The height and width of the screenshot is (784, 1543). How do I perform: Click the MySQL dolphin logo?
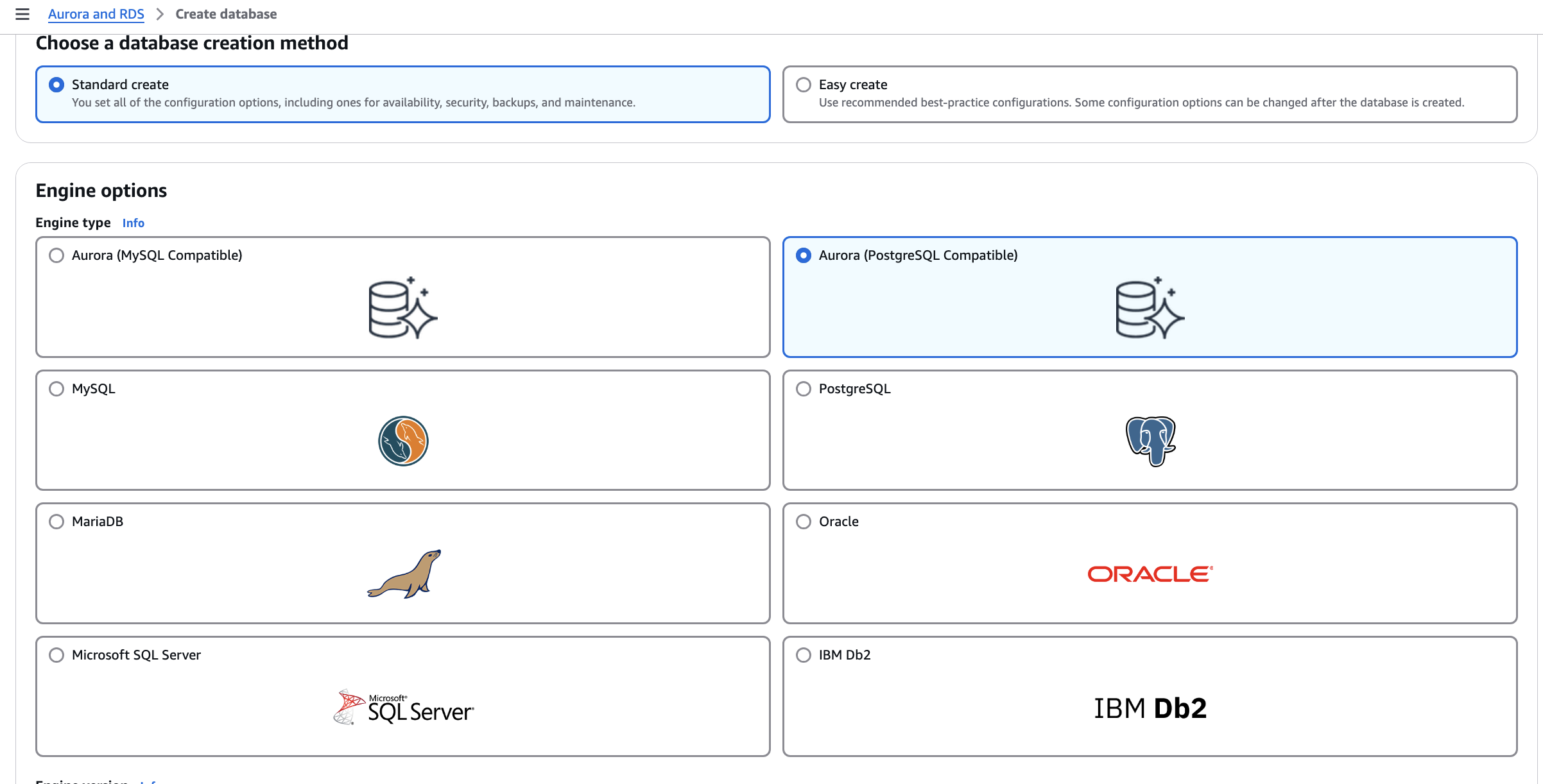pos(403,441)
